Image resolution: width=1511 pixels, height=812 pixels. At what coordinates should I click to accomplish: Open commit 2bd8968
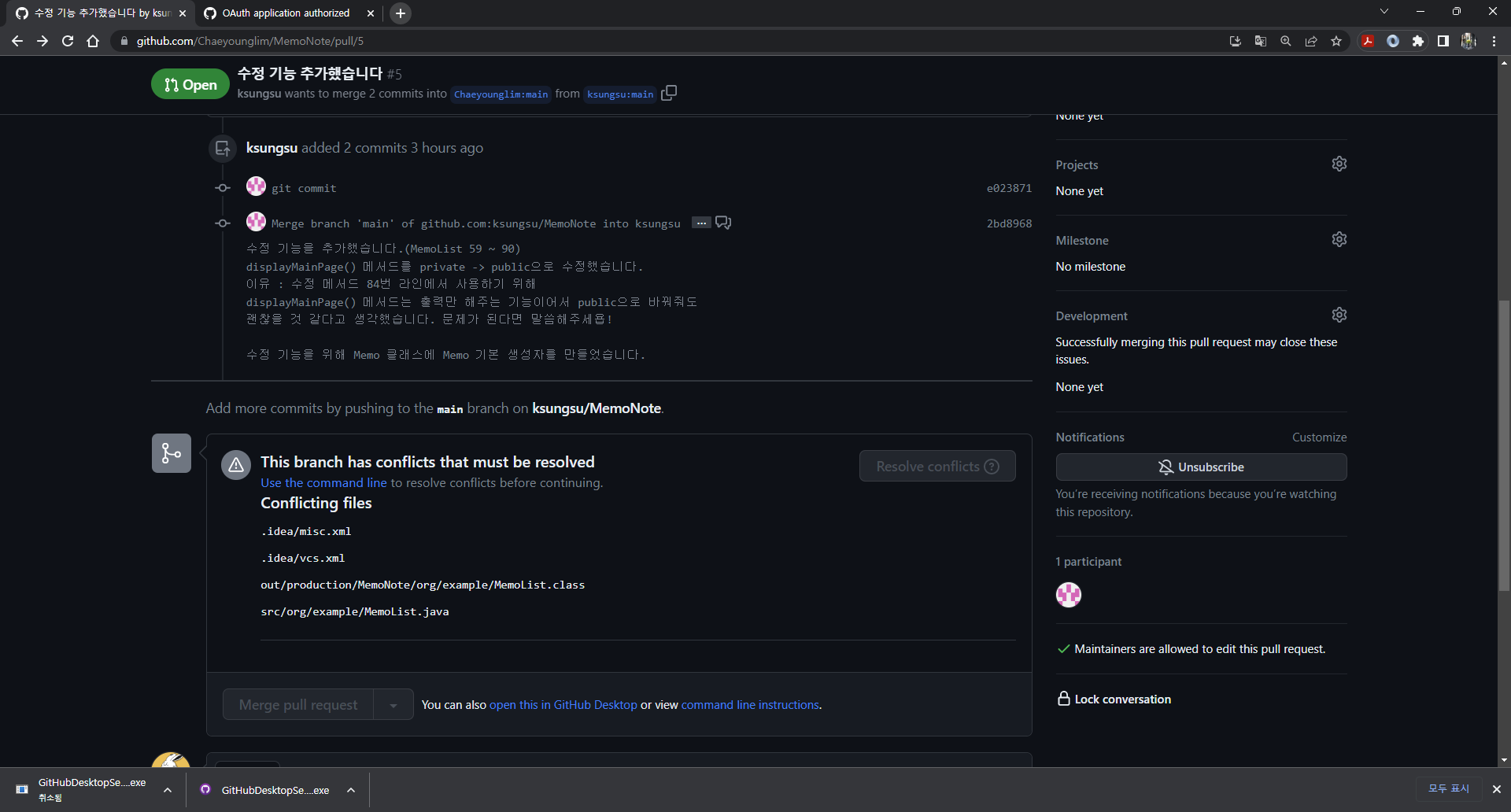(x=1009, y=223)
